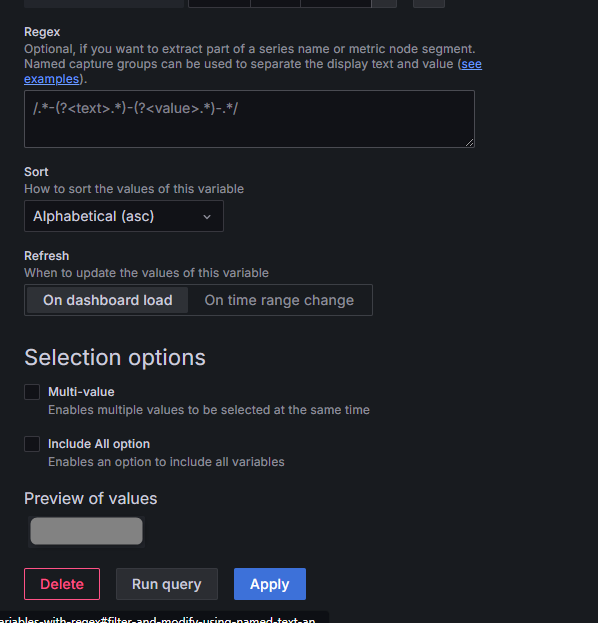The height and width of the screenshot is (623, 598).
Task: Click the 'Regex' field label
Action: (x=42, y=32)
